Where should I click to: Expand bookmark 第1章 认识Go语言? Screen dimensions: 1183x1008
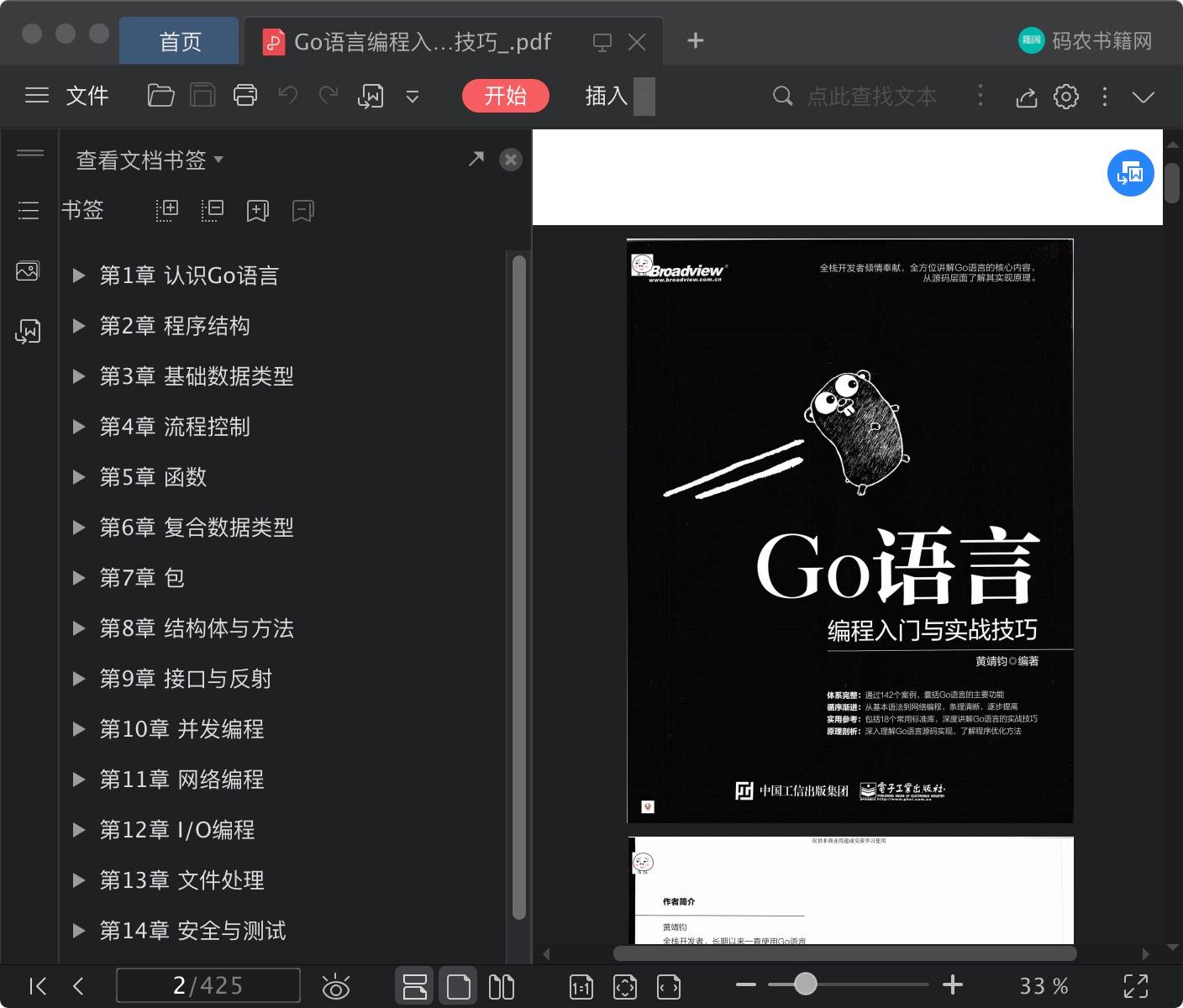point(78,276)
